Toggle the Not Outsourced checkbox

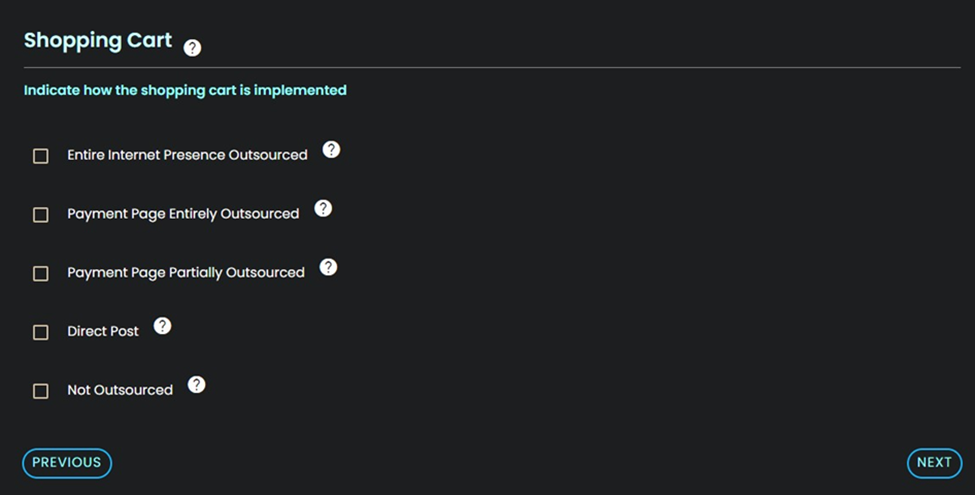40,391
